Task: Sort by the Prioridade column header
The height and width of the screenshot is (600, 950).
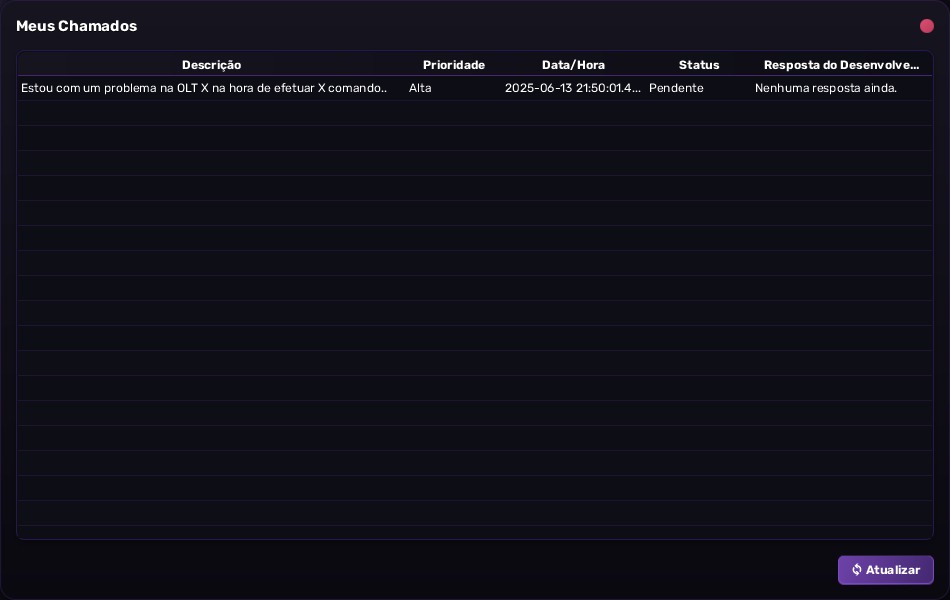Action: (454, 65)
